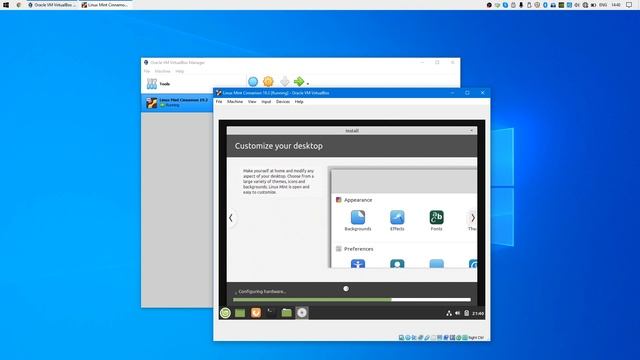
Task: Switch to Oracle VM VirtualBox taskbar item
Action: (52, 5)
